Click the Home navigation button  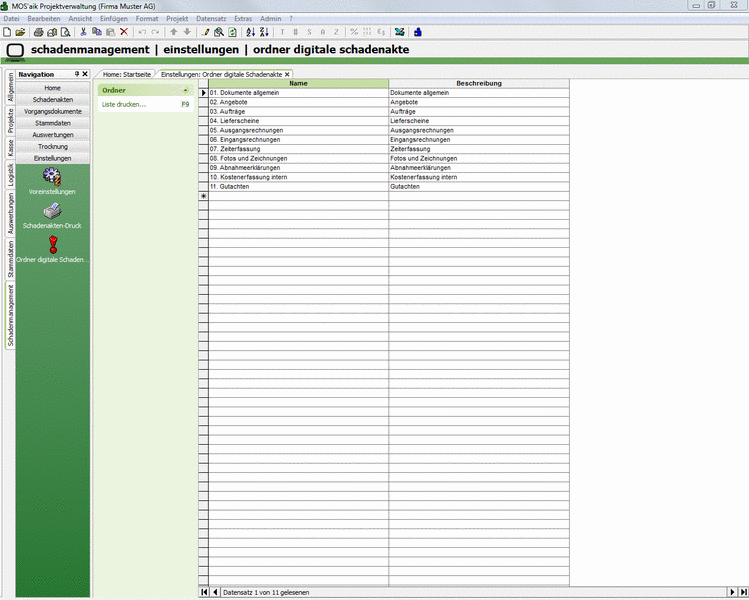pos(53,88)
